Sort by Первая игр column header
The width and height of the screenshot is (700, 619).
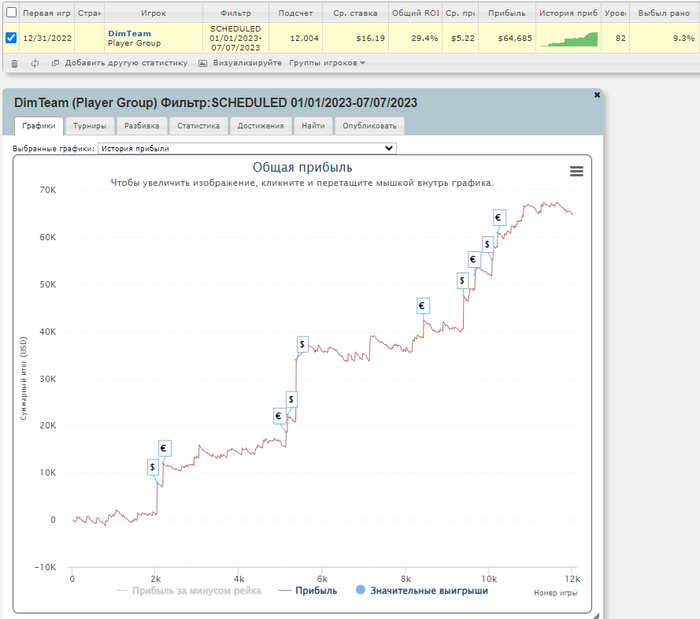pyautogui.click(x=46, y=13)
